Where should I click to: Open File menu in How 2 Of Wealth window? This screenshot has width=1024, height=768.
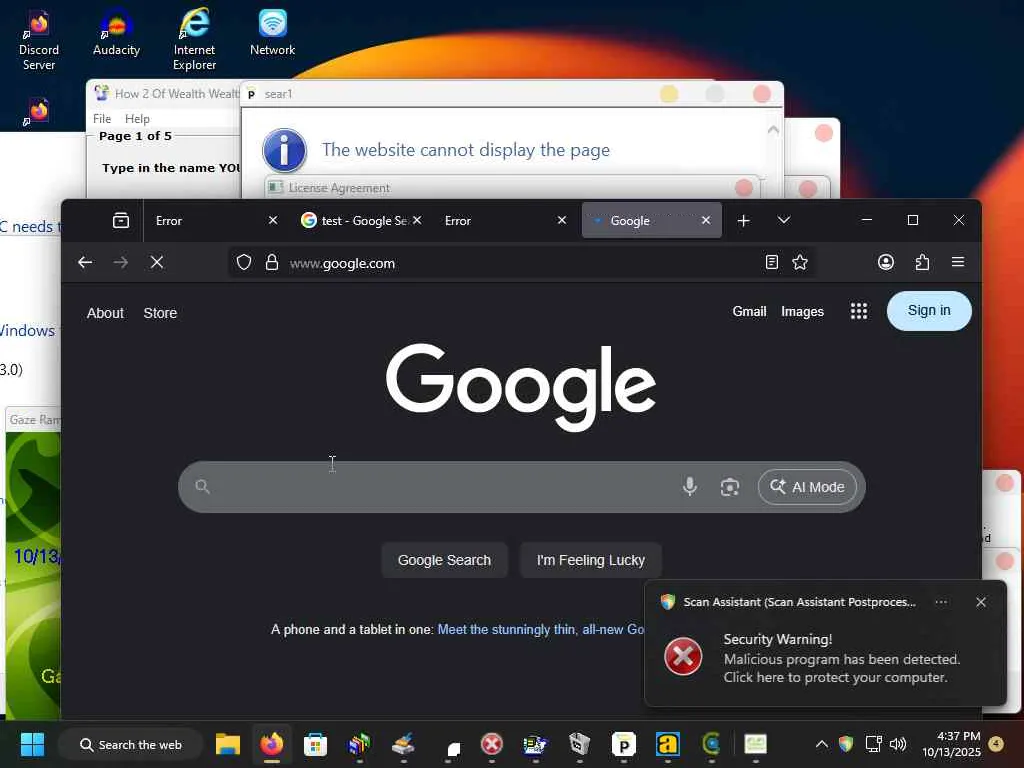click(102, 119)
